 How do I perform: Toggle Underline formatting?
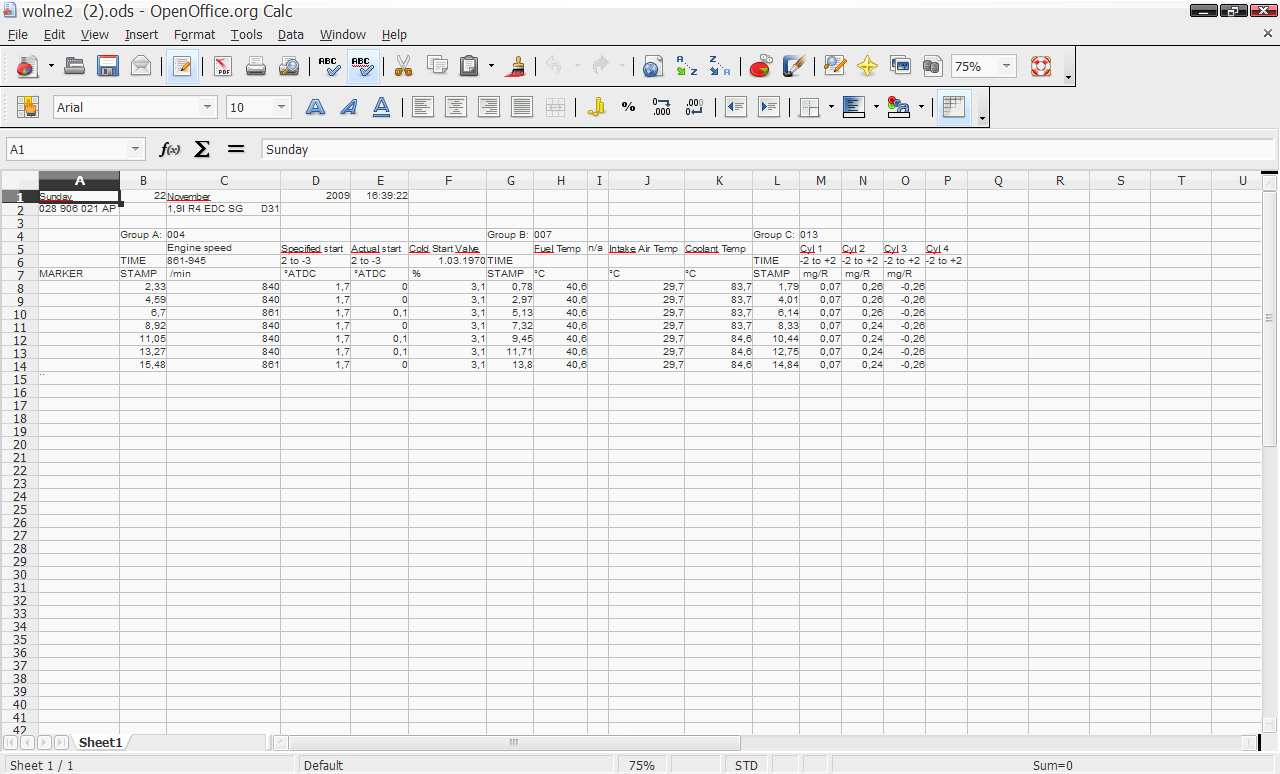pos(382,107)
